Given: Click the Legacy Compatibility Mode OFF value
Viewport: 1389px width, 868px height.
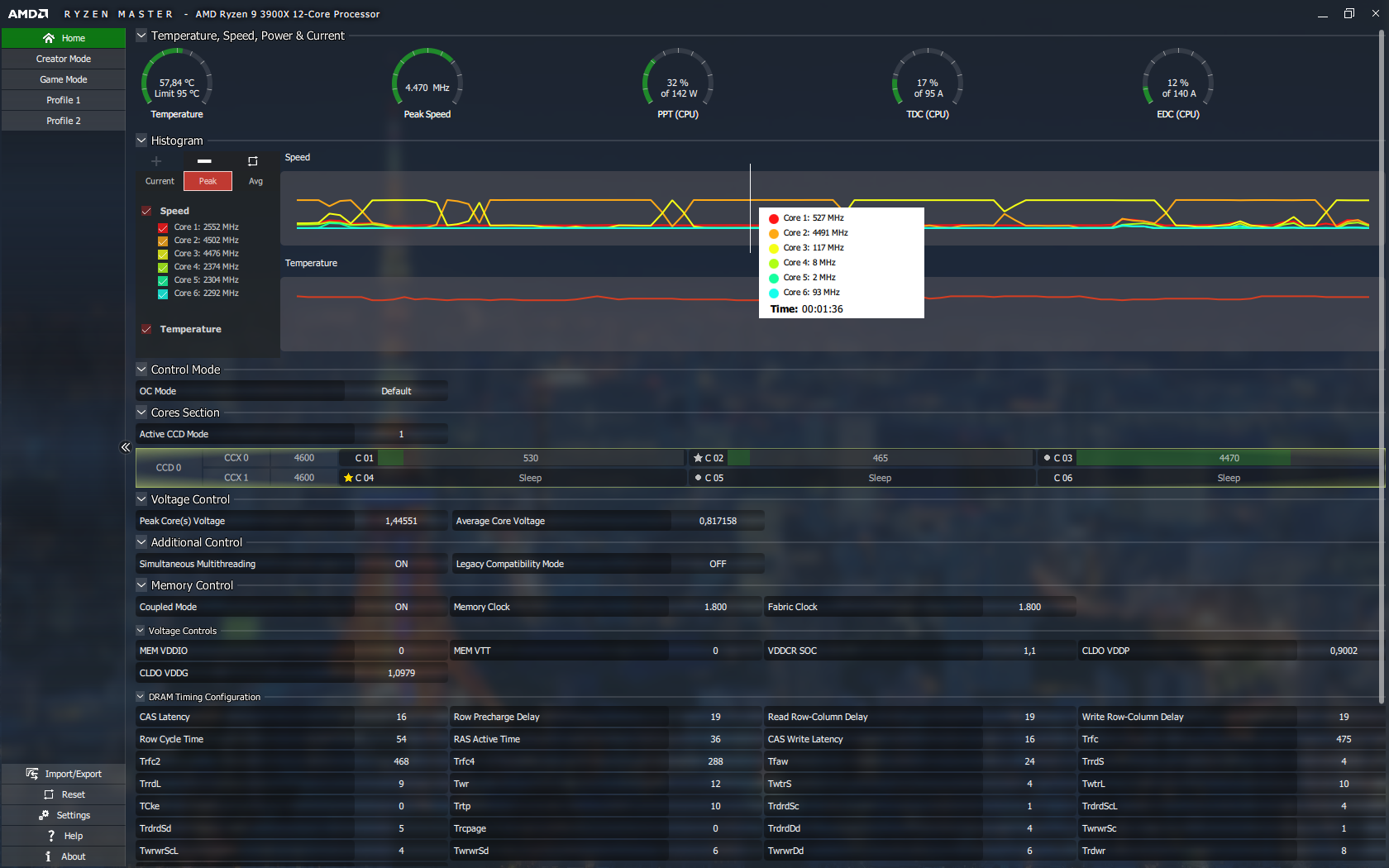Looking at the screenshot, I should pyautogui.click(x=718, y=564).
